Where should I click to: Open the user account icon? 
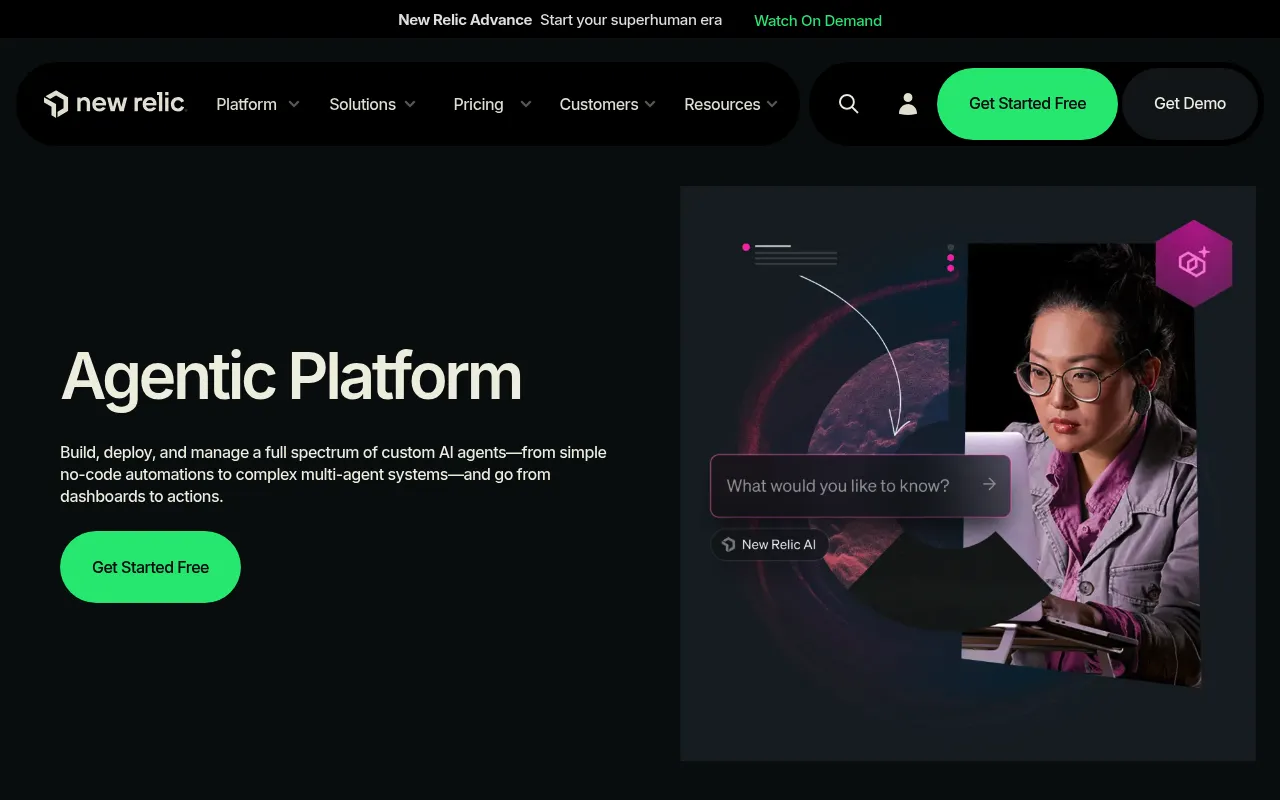tap(908, 104)
